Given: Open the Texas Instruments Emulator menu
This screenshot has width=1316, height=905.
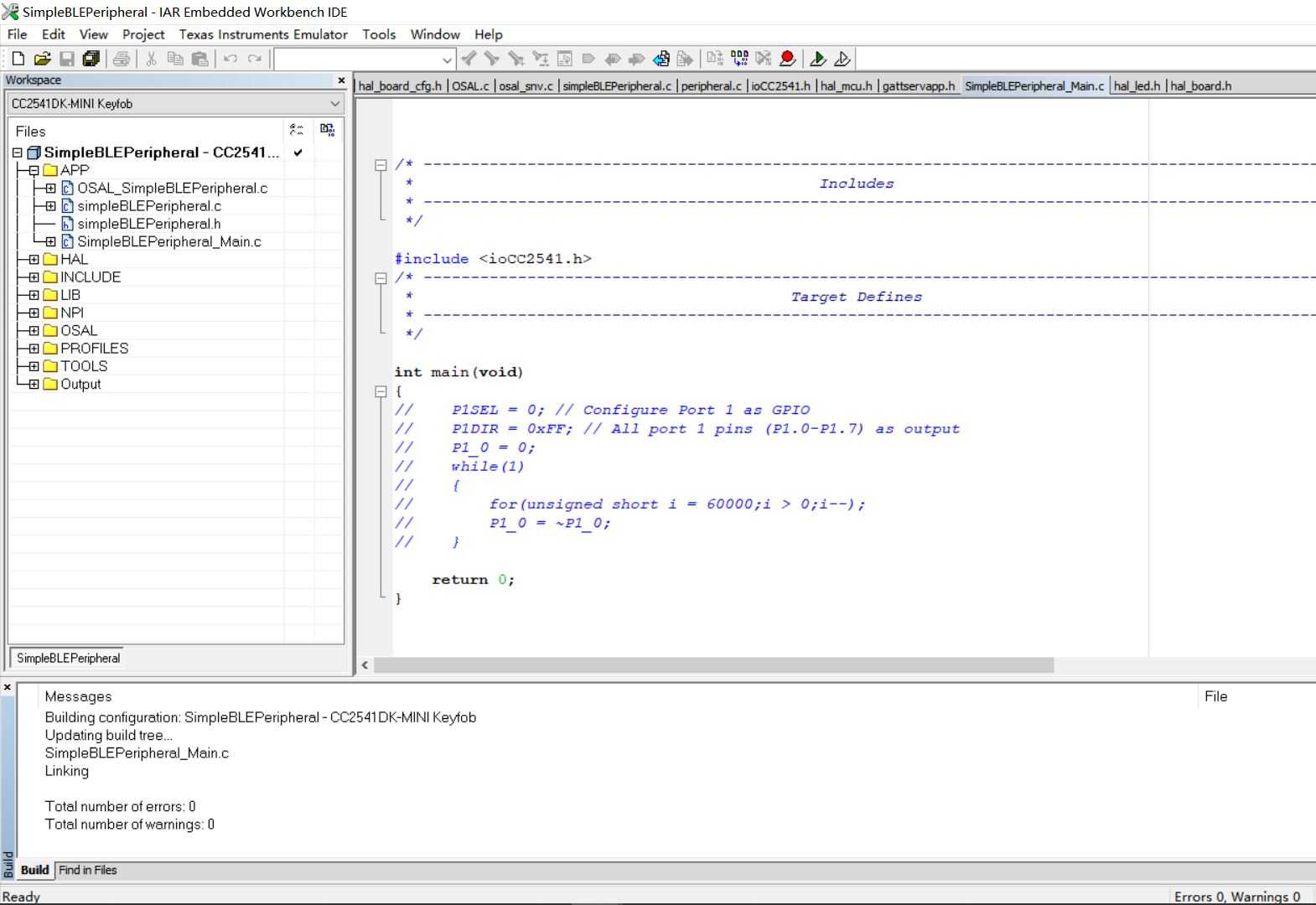Looking at the screenshot, I should coord(263,34).
